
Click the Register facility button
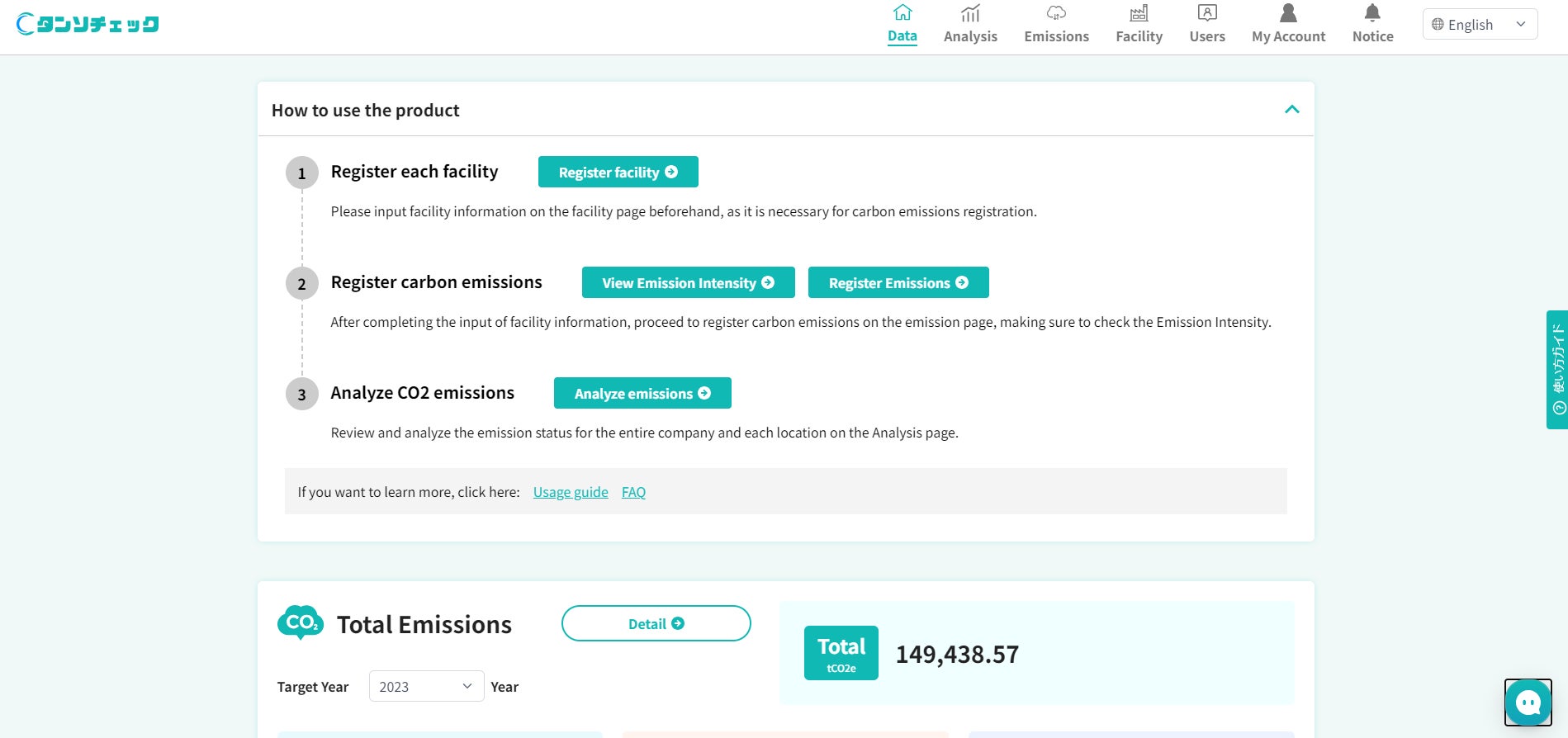[618, 172]
